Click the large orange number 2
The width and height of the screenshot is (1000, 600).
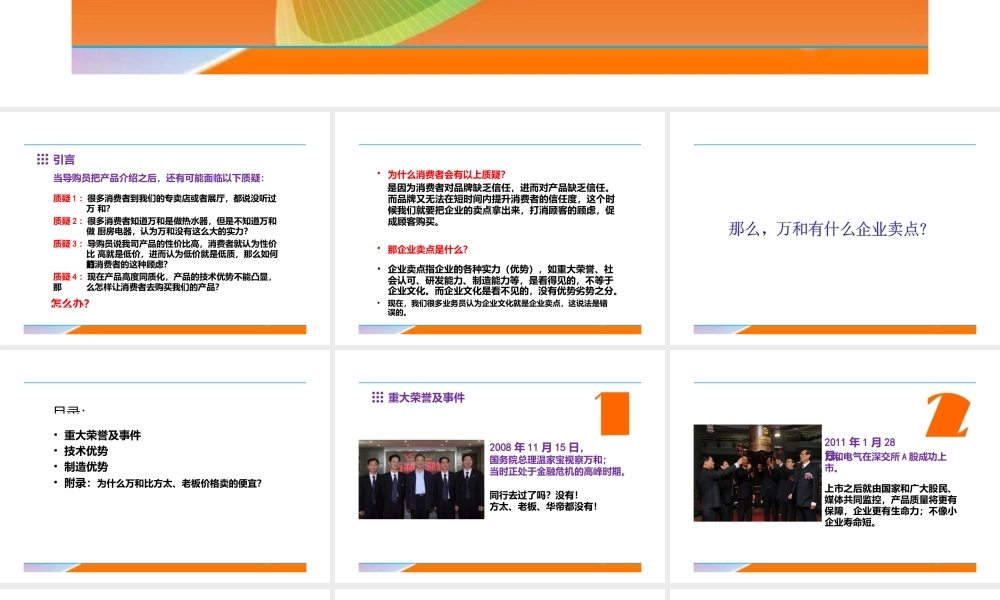coord(948,414)
